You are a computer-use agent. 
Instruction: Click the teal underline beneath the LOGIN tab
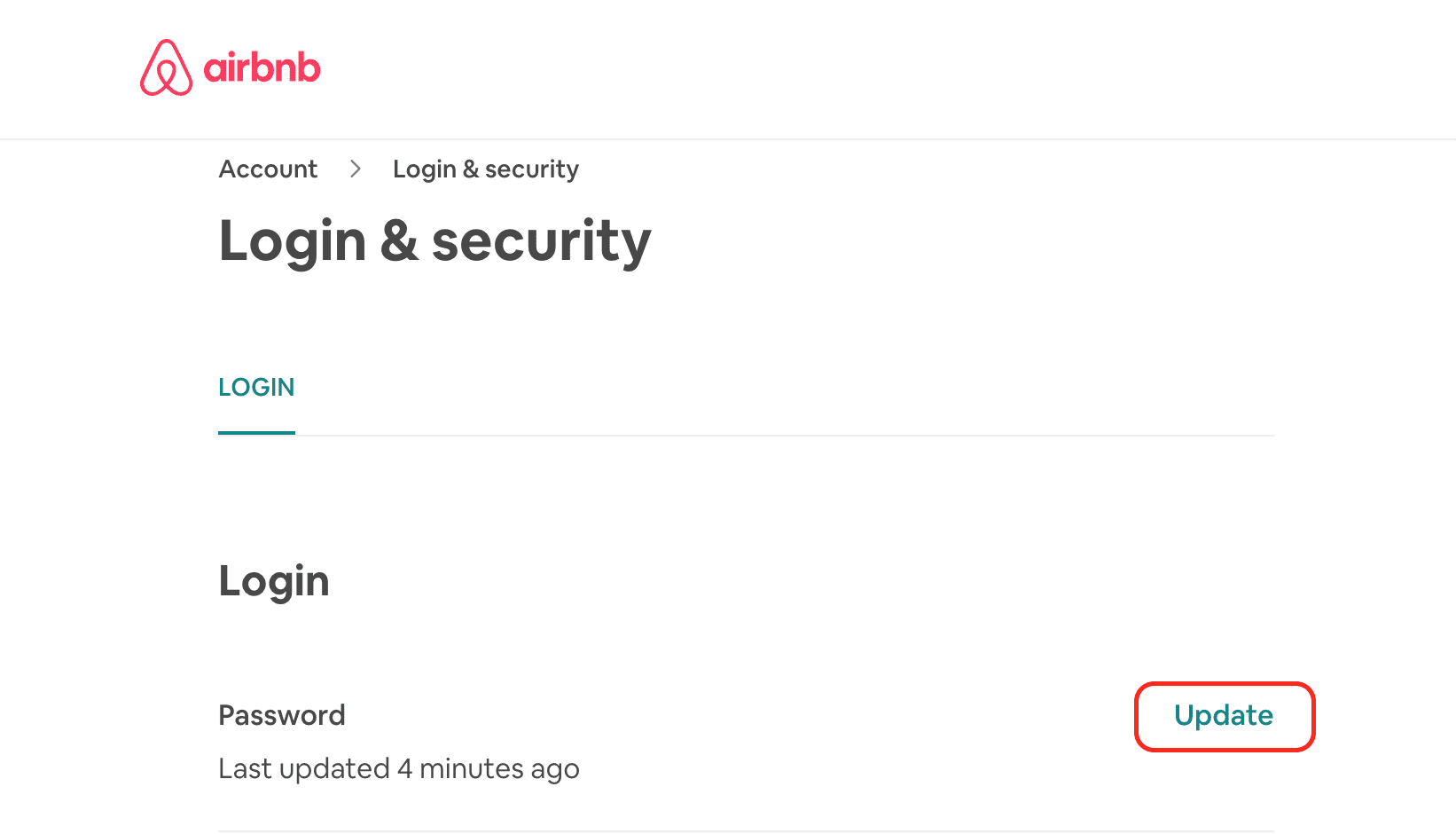coord(256,433)
